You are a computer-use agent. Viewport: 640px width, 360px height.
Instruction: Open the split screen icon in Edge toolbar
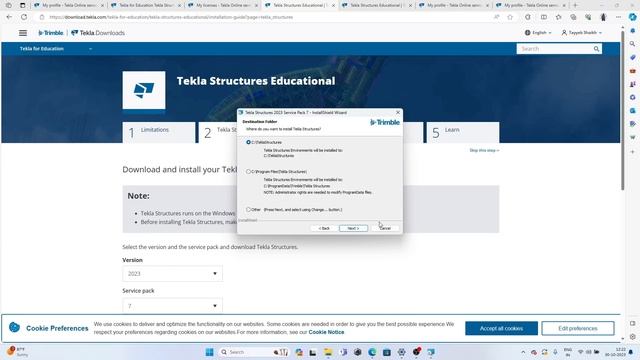pyautogui.click(x=544, y=17)
